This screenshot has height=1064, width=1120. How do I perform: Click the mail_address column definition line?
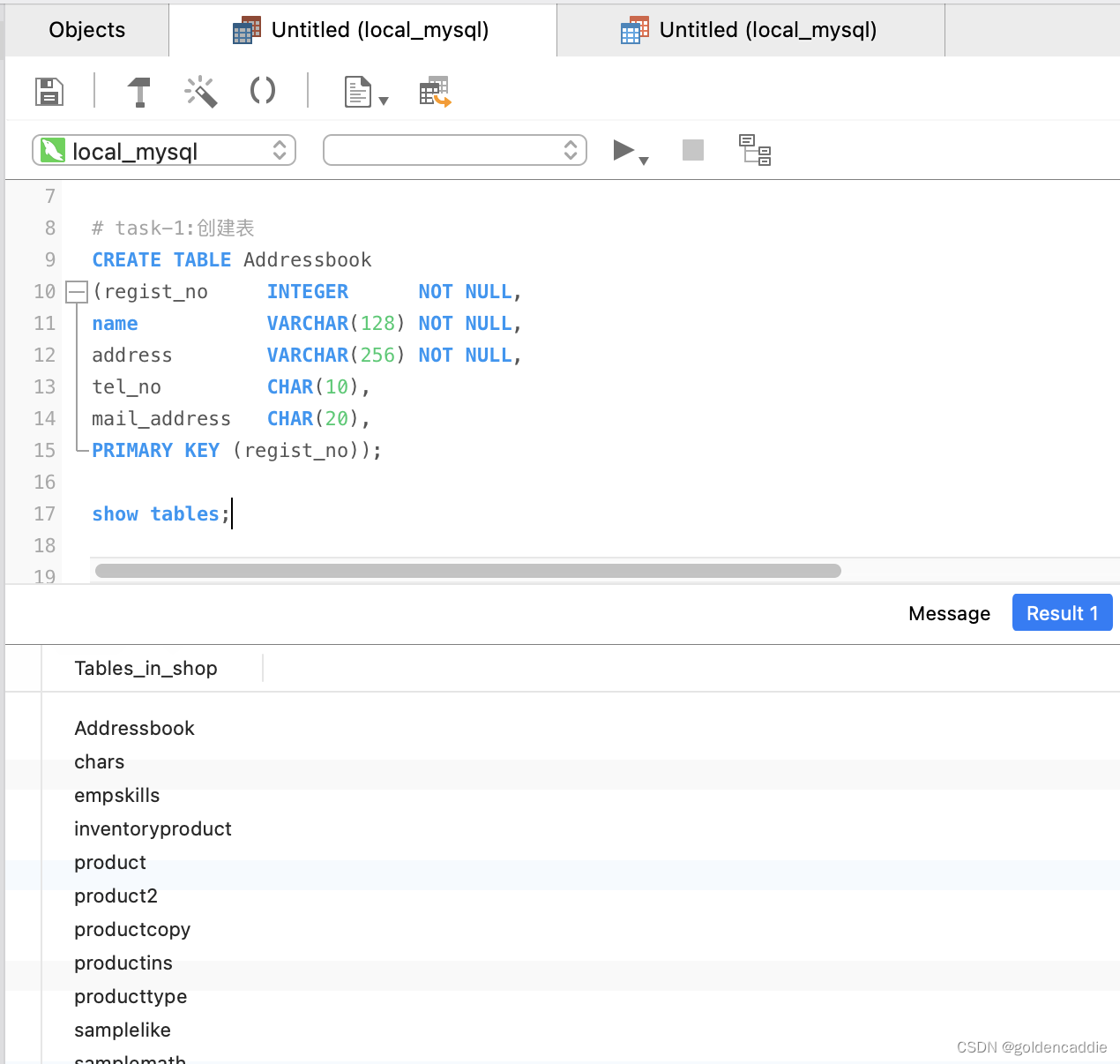[x=231, y=418]
